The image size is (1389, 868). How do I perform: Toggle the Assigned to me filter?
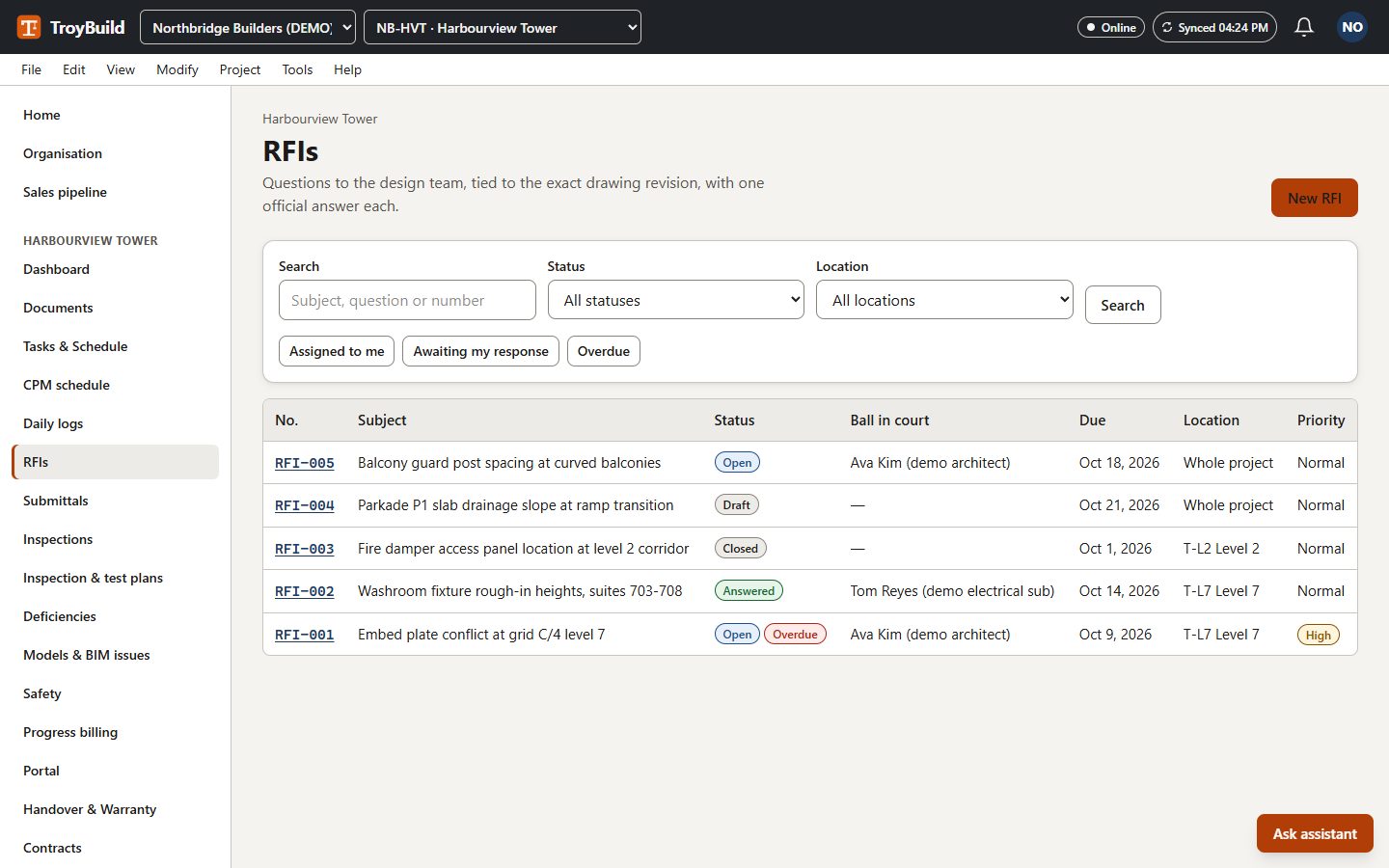(x=337, y=351)
